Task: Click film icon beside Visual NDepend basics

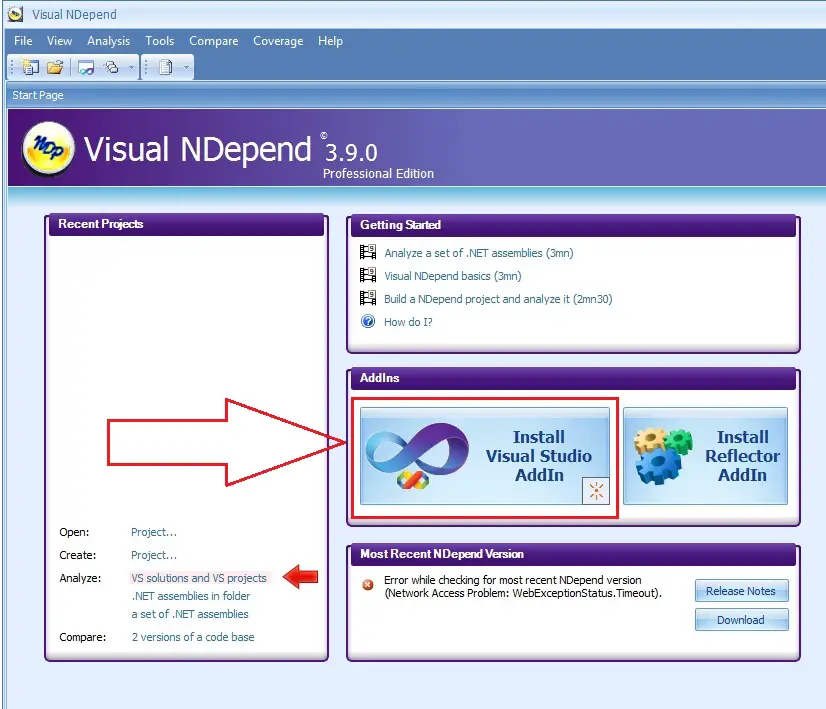Action: (368, 275)
